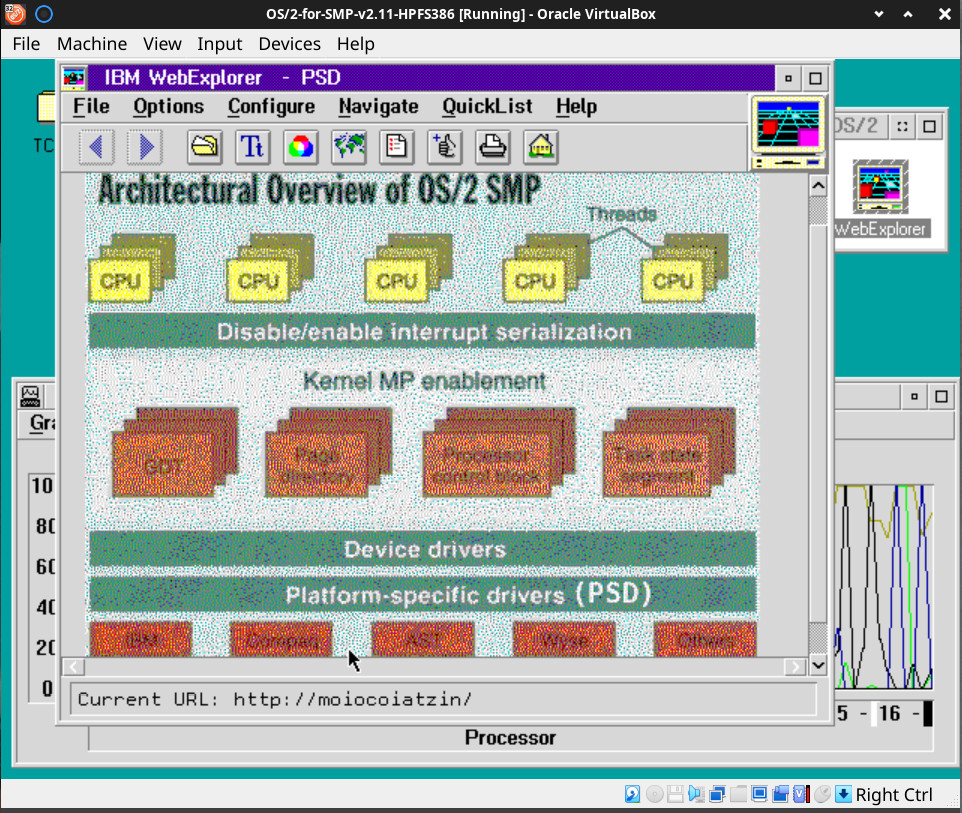Click the VirtualBox recording status icon
The image size is (962, 813).
(780, 794)
